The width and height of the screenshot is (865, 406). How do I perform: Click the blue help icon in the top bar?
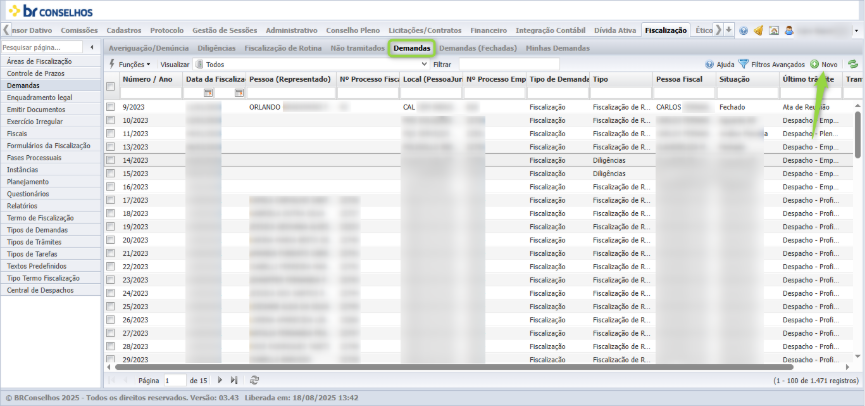click(744, 30)
